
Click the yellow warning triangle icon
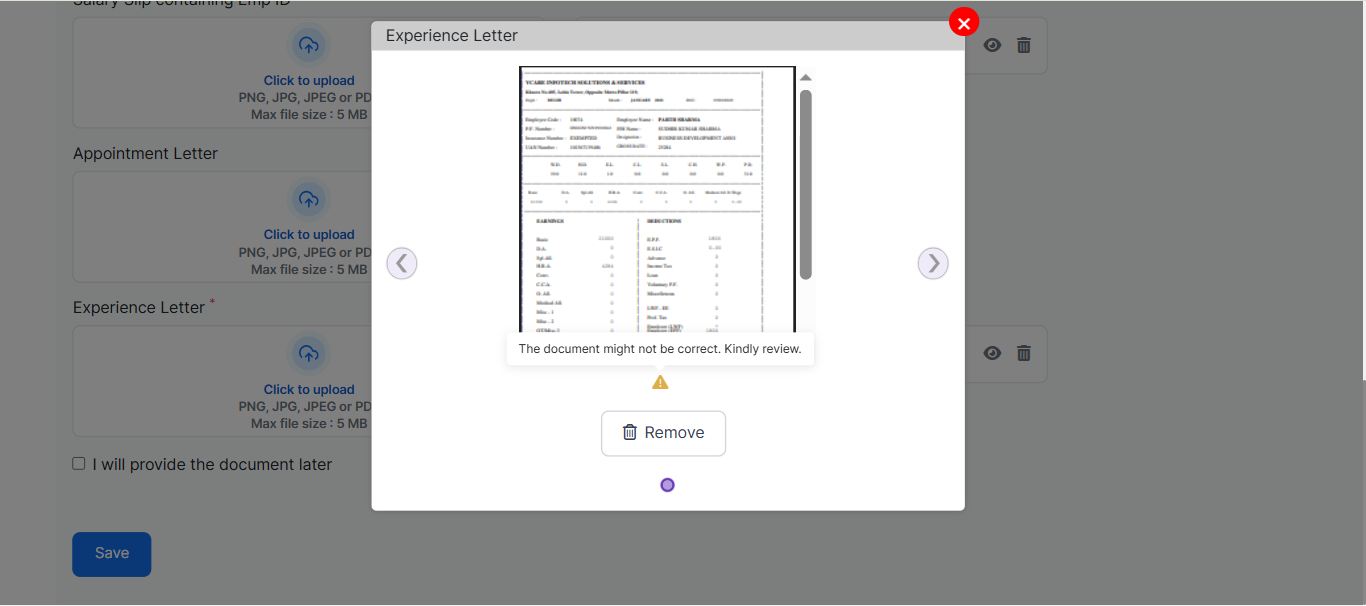660,383
